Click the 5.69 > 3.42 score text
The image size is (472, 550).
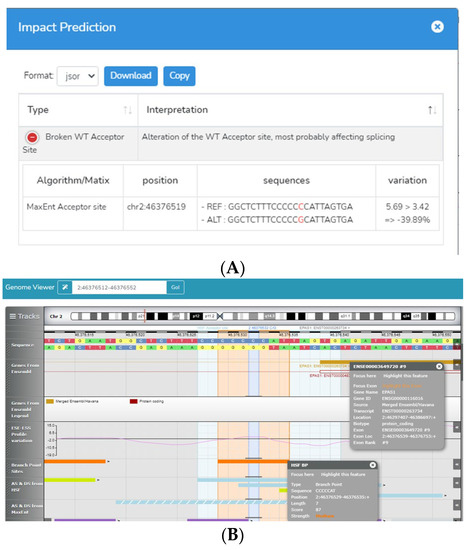[x=407, y=207]
